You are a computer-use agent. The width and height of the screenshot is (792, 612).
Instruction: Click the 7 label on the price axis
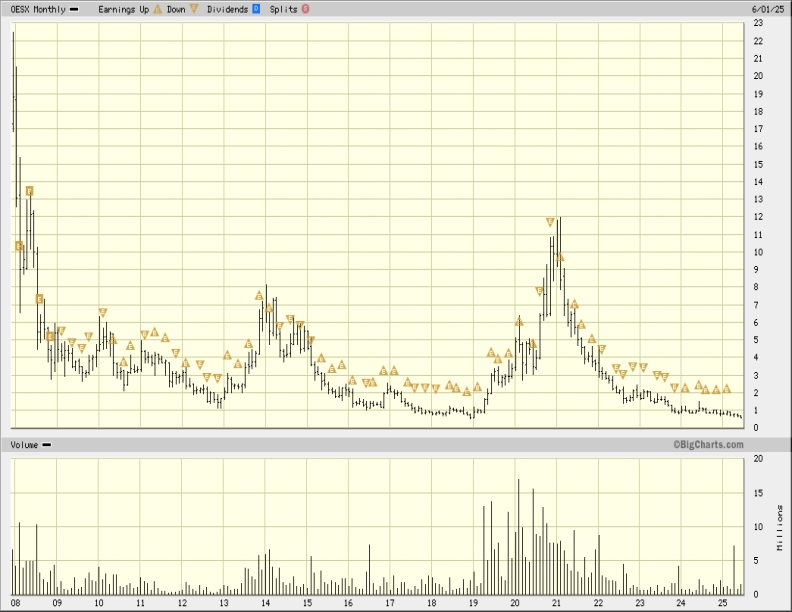coord(756,305)
